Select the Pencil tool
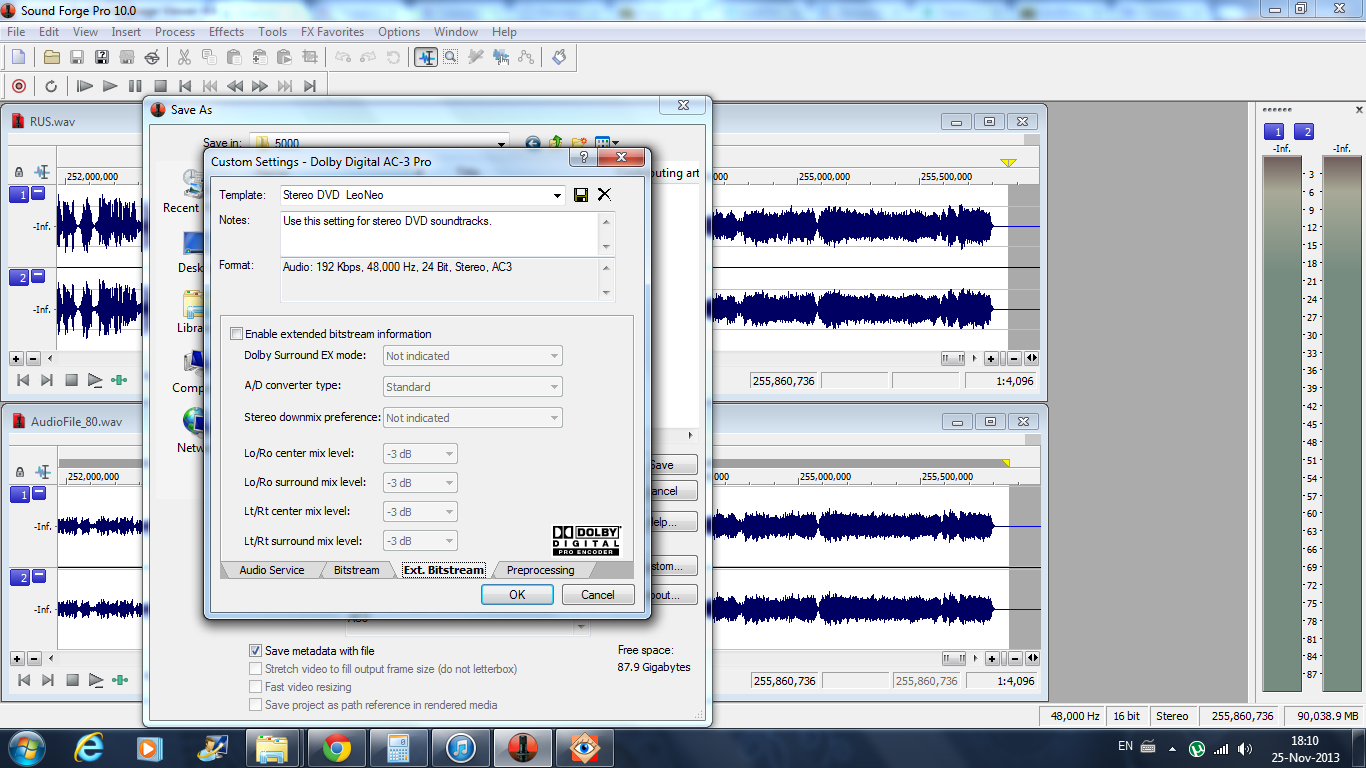 tap(476, 57)
